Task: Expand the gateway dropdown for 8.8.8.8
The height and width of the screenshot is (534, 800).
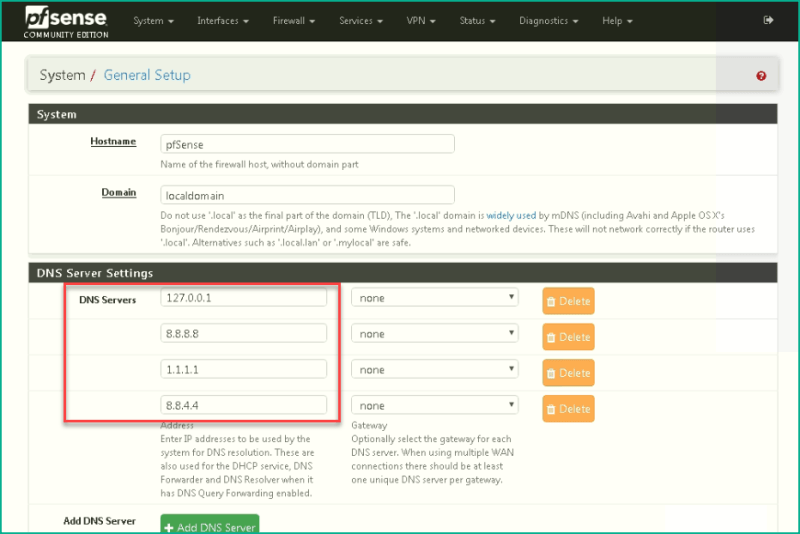Action: (435, 334)
